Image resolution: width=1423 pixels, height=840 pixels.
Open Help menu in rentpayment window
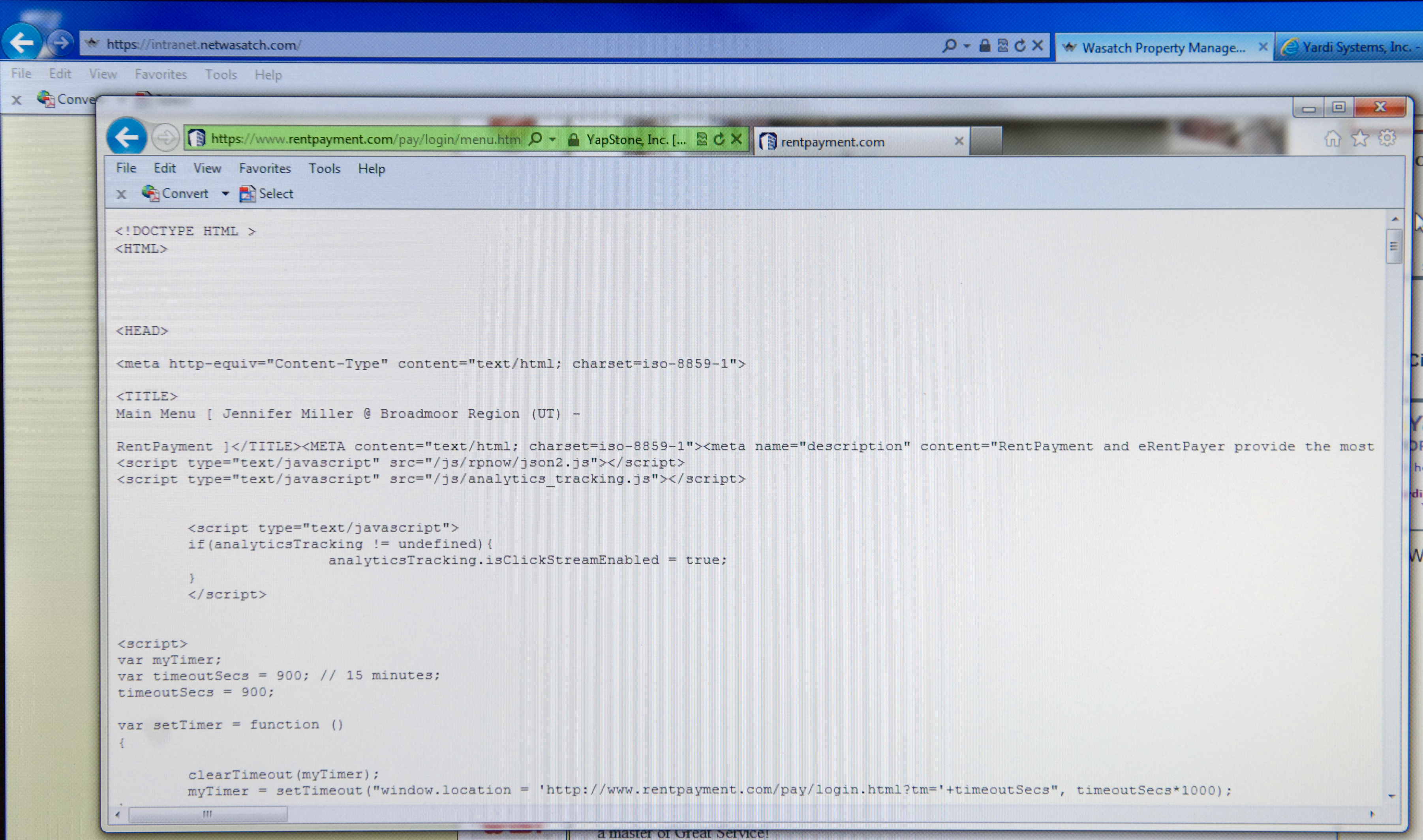(x=371, y=169)
